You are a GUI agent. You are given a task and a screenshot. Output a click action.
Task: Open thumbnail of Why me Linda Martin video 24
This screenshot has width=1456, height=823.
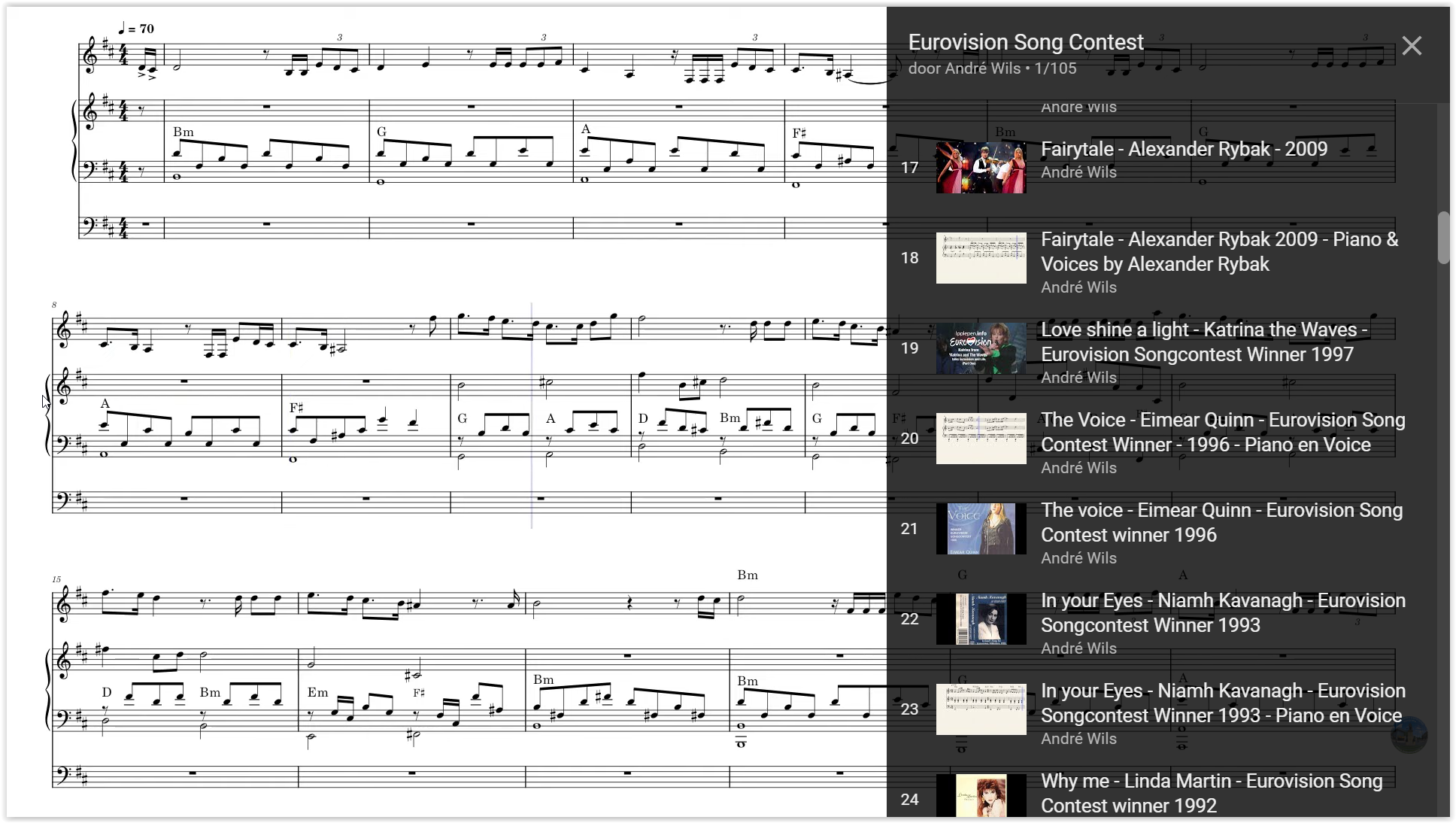tap(981, 796)
